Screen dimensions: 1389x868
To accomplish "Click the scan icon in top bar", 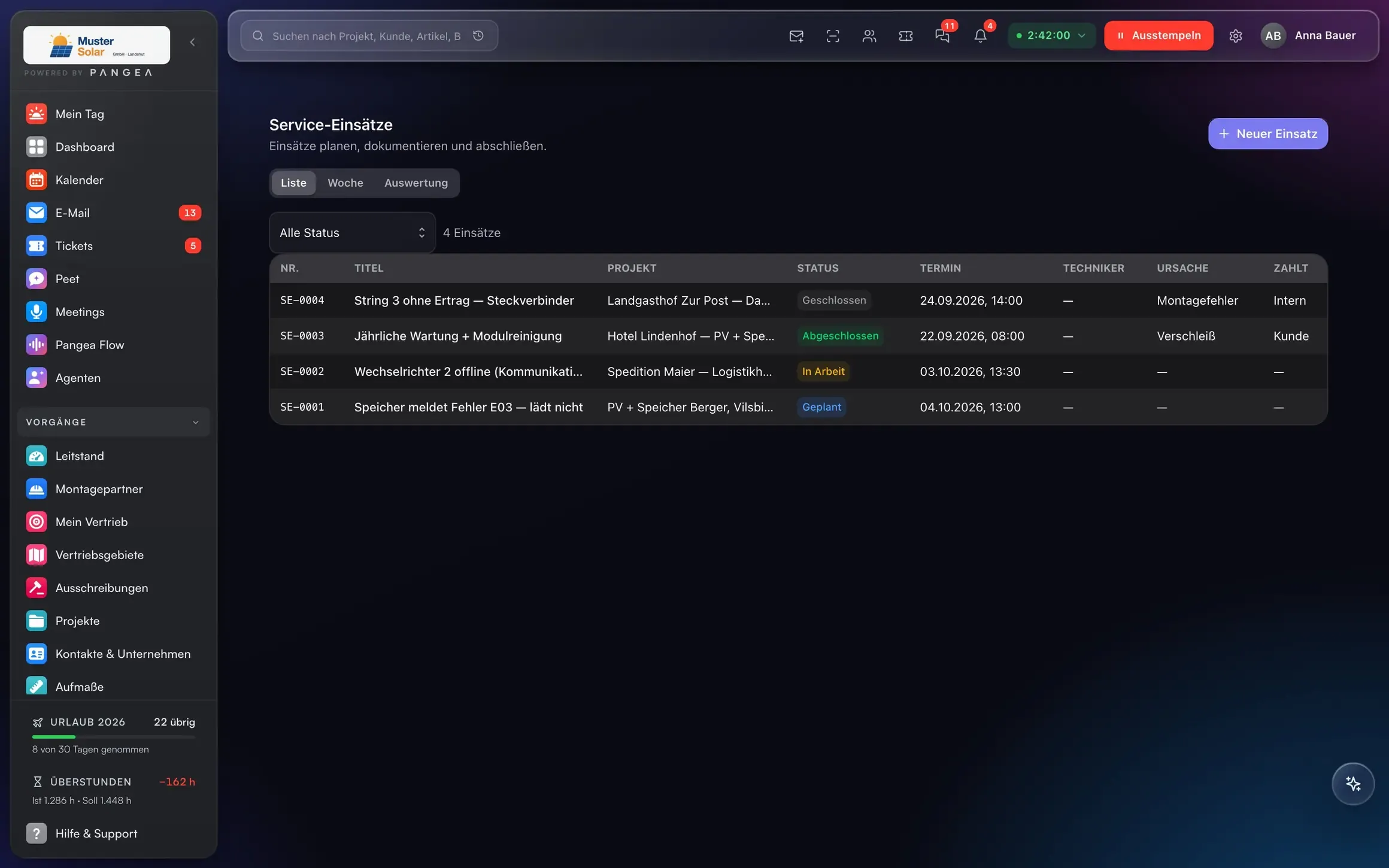I will (833, 36).
